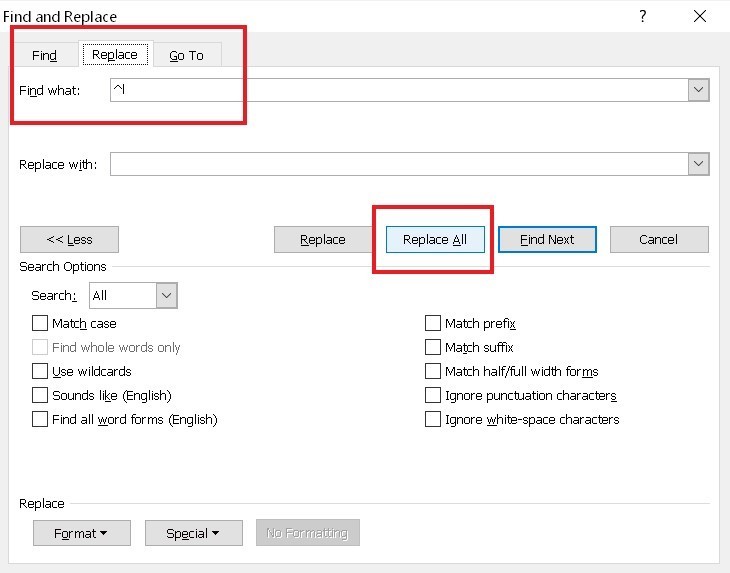Click the help question mark icon
This screenshot has height=573, width=730.
[x=642, y=16]
